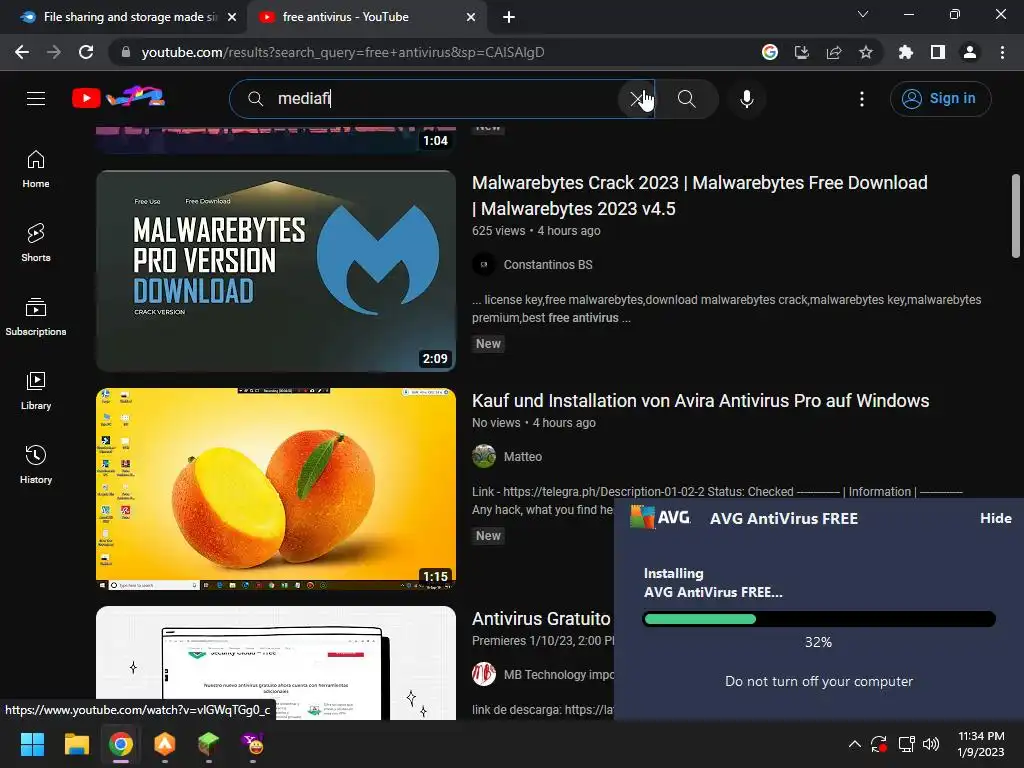Image resolution: width=1024 pixels, height=768 pixels.
Task: Open a new browser tab
Action: coord(509,18)
